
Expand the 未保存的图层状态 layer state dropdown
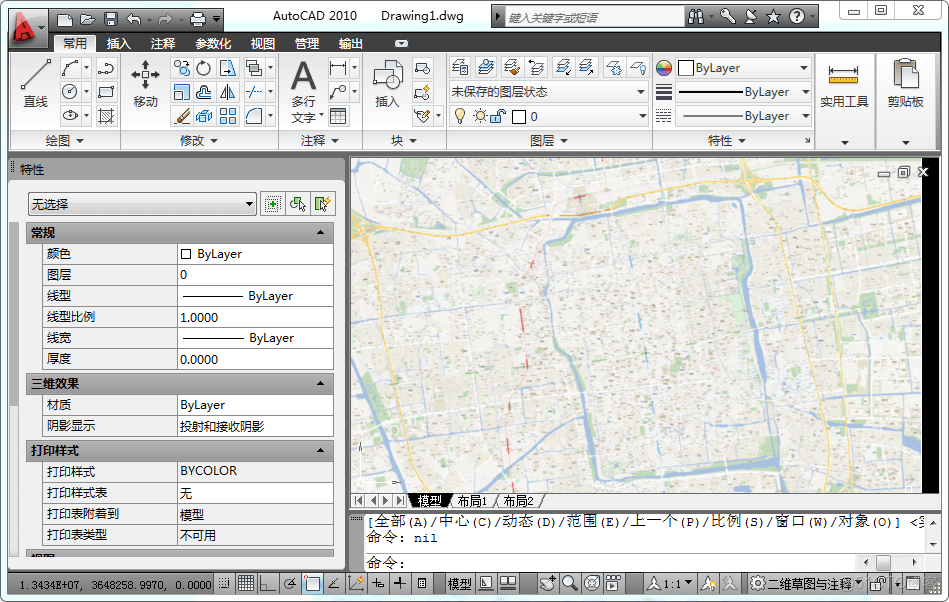547,92
